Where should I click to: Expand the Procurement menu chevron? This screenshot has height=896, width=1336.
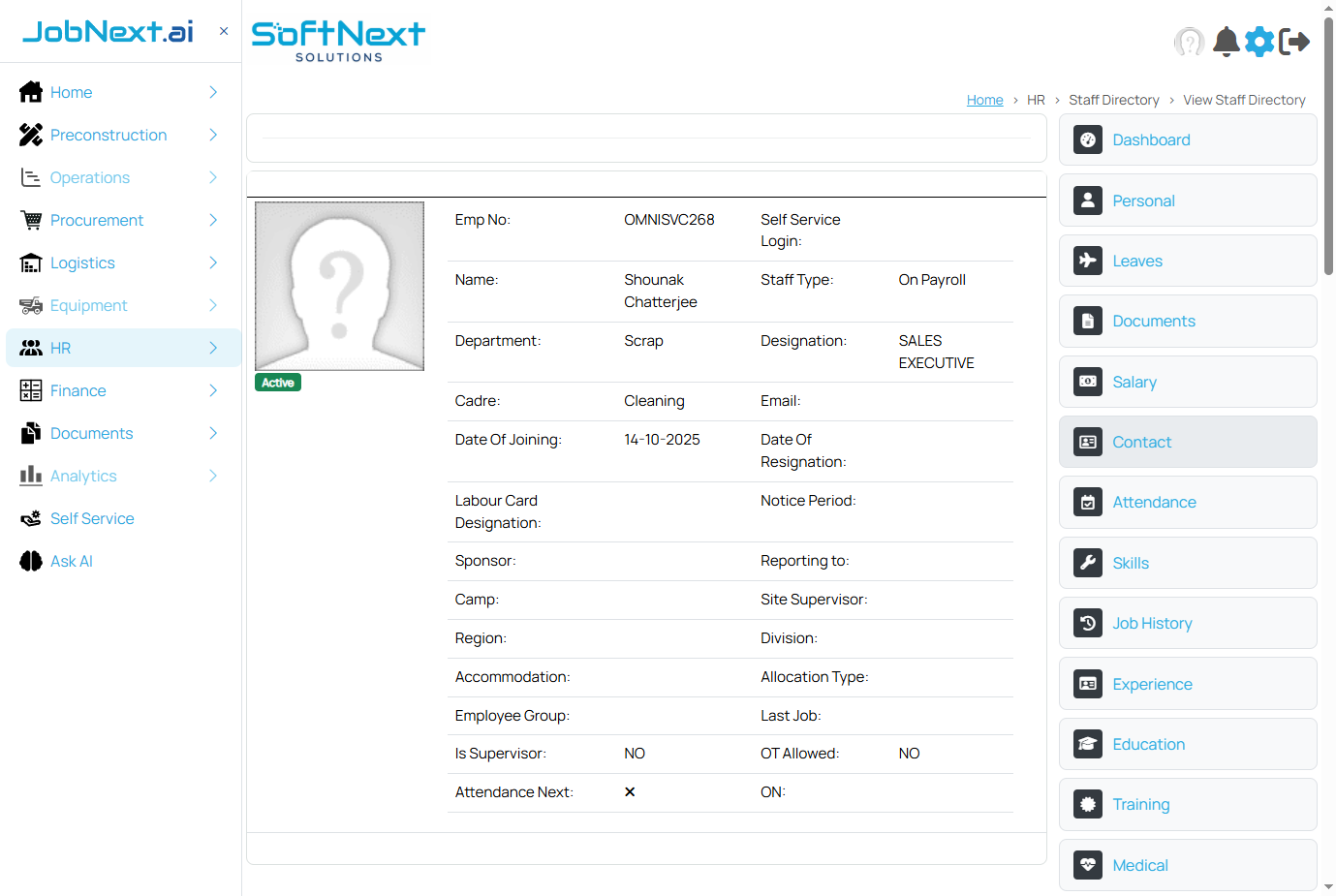212,220
